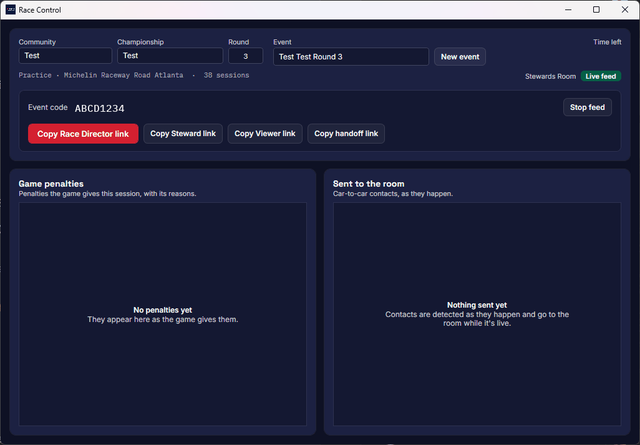Stop the live feed
The image size is (640, 445).
click(x=587, y=107)
